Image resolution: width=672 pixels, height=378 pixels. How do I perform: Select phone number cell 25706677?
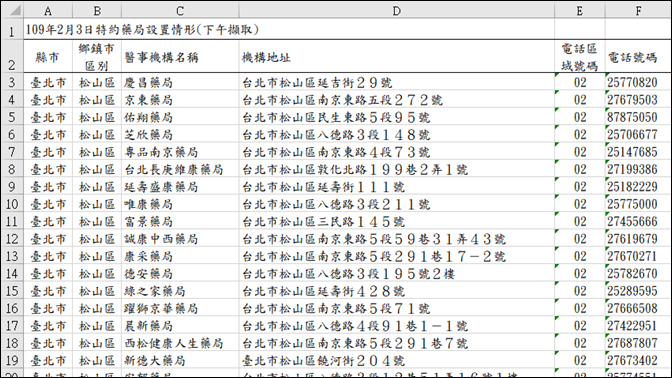click(x=638, y=135)
